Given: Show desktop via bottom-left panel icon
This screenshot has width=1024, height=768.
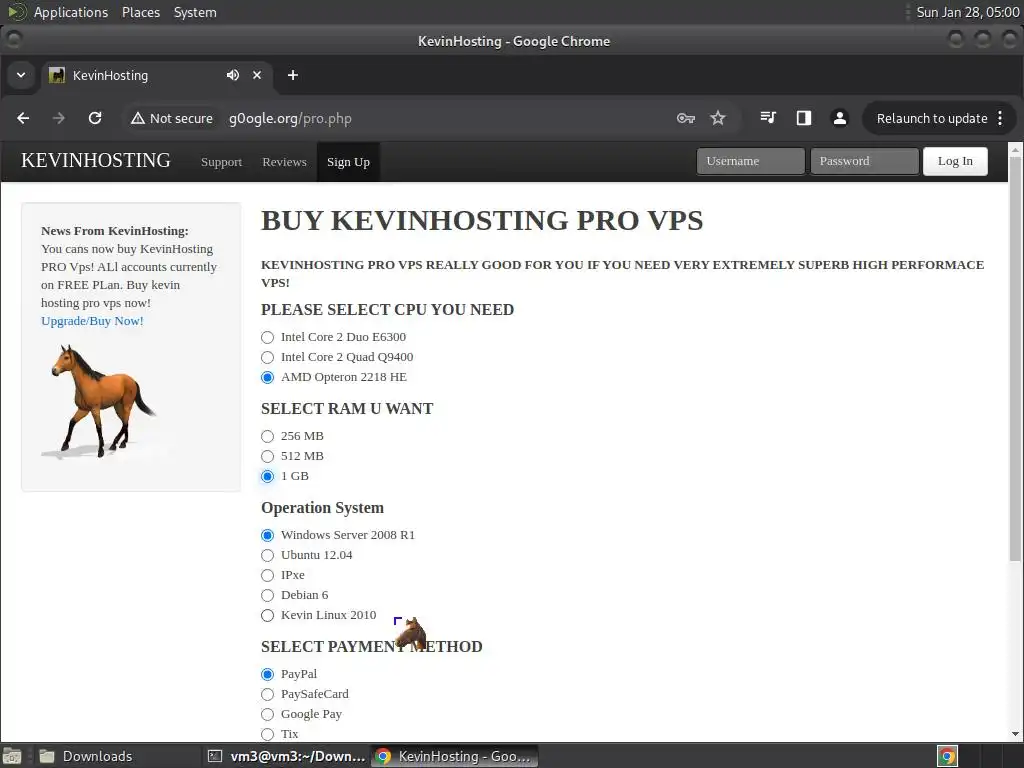Looking at the screenshot, I should click(12, 756).
